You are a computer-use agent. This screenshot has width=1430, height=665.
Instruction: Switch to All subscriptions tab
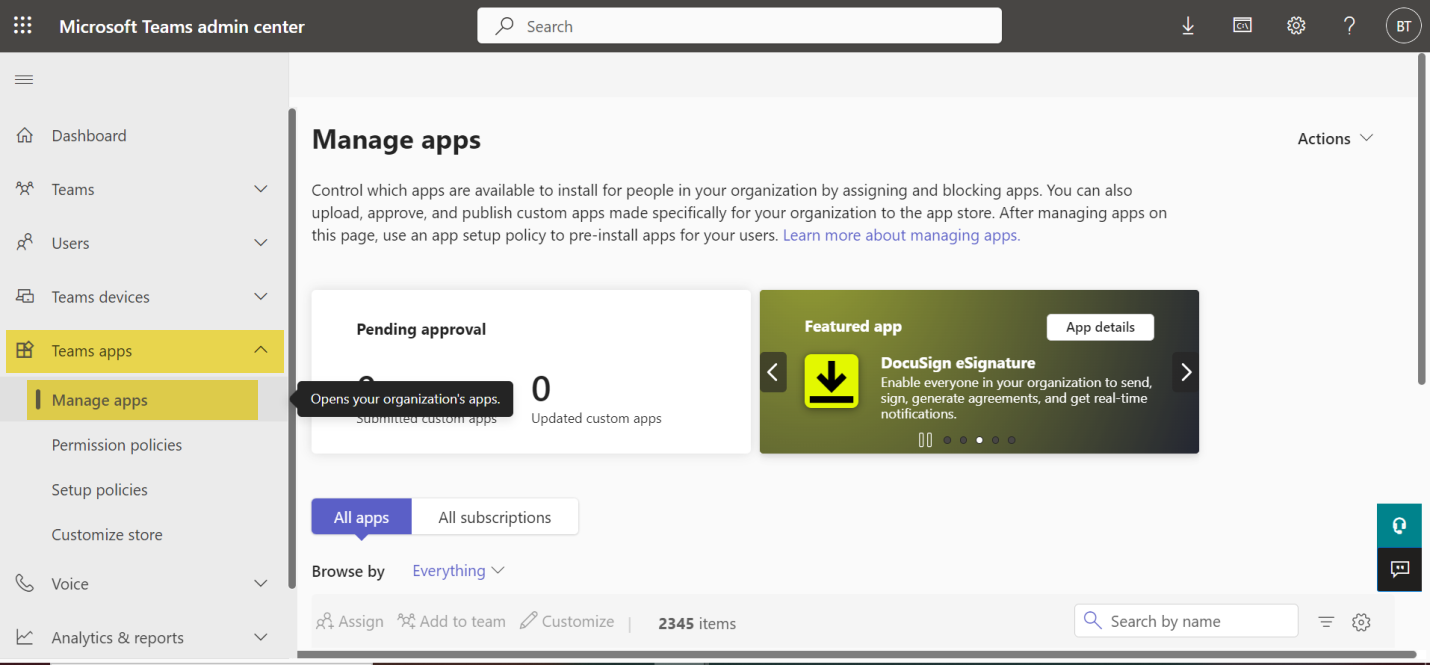pyautogui.click(x=495, y=517)
